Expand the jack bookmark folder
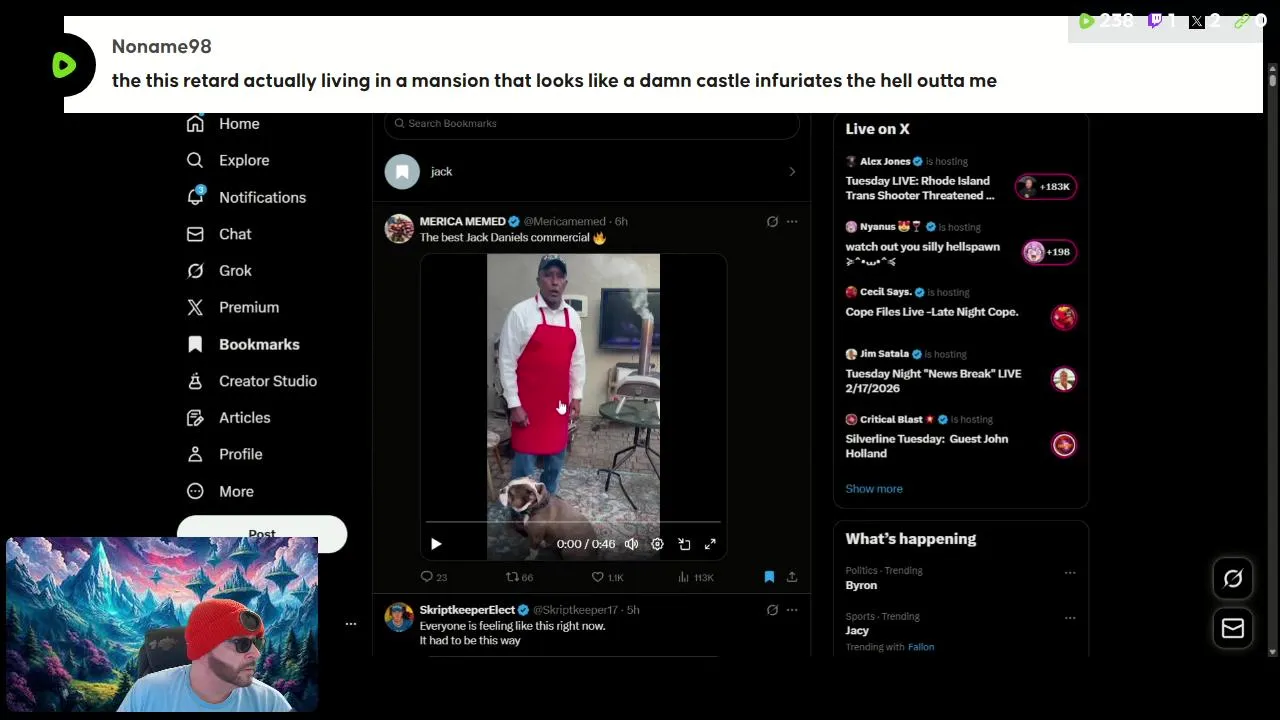1280x720 pixels. [x=791, y=172]
